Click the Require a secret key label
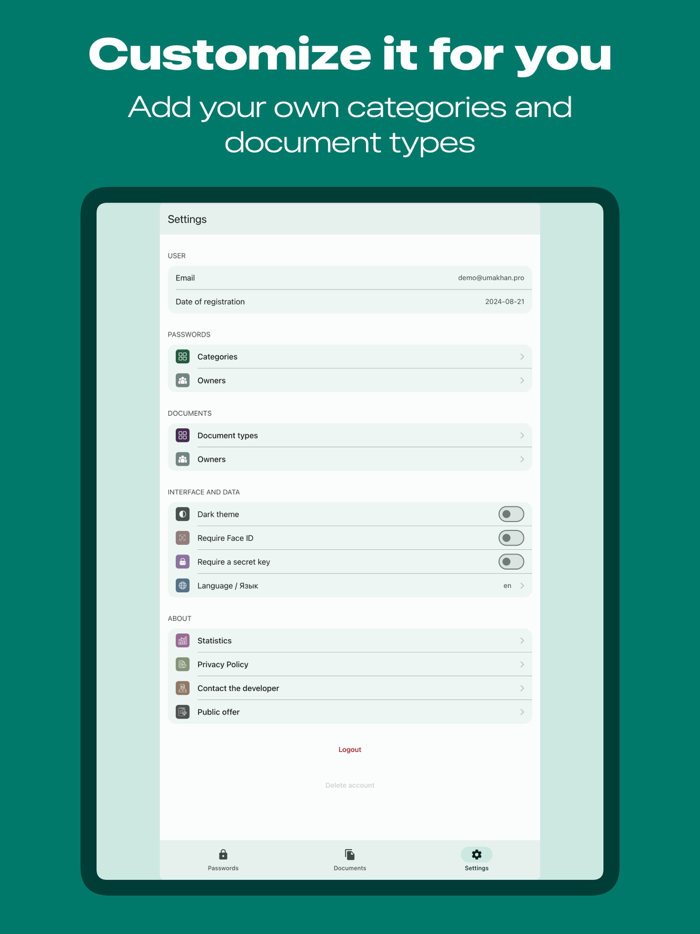This screenshot has height=934, width=700. (234, 562)
